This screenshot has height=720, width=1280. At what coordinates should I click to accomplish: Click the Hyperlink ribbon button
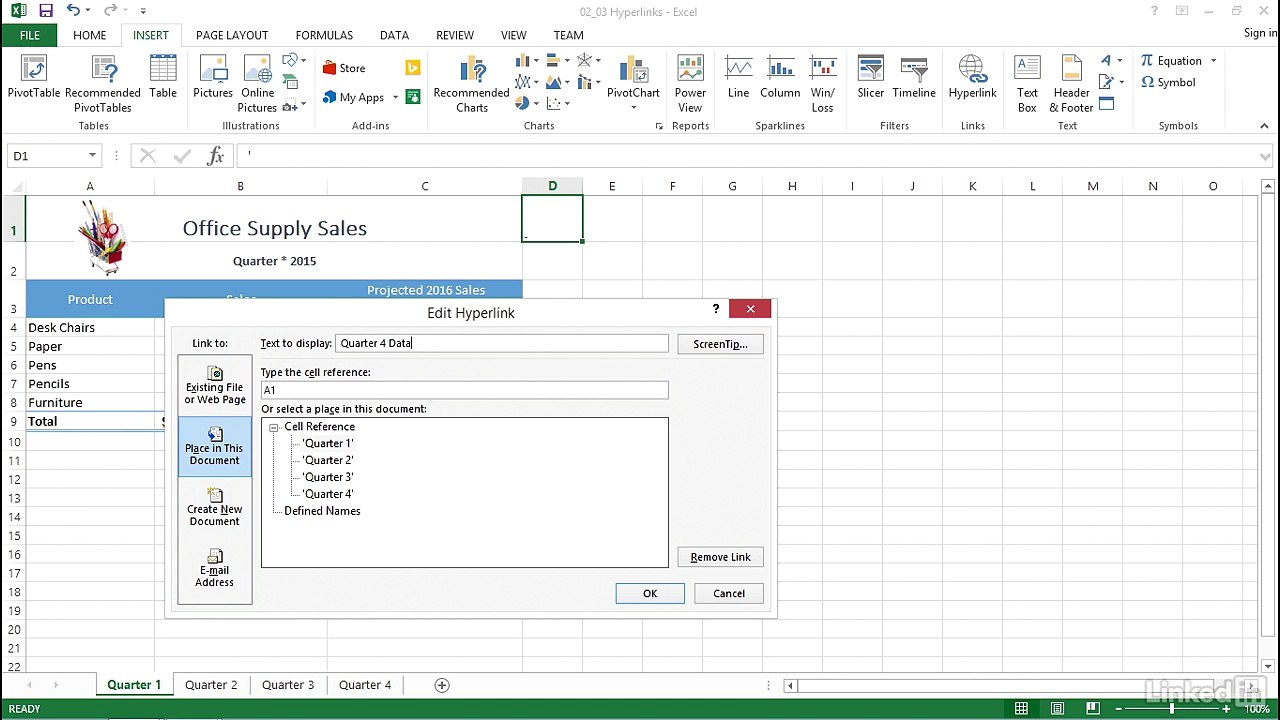(x=972, y=78)
